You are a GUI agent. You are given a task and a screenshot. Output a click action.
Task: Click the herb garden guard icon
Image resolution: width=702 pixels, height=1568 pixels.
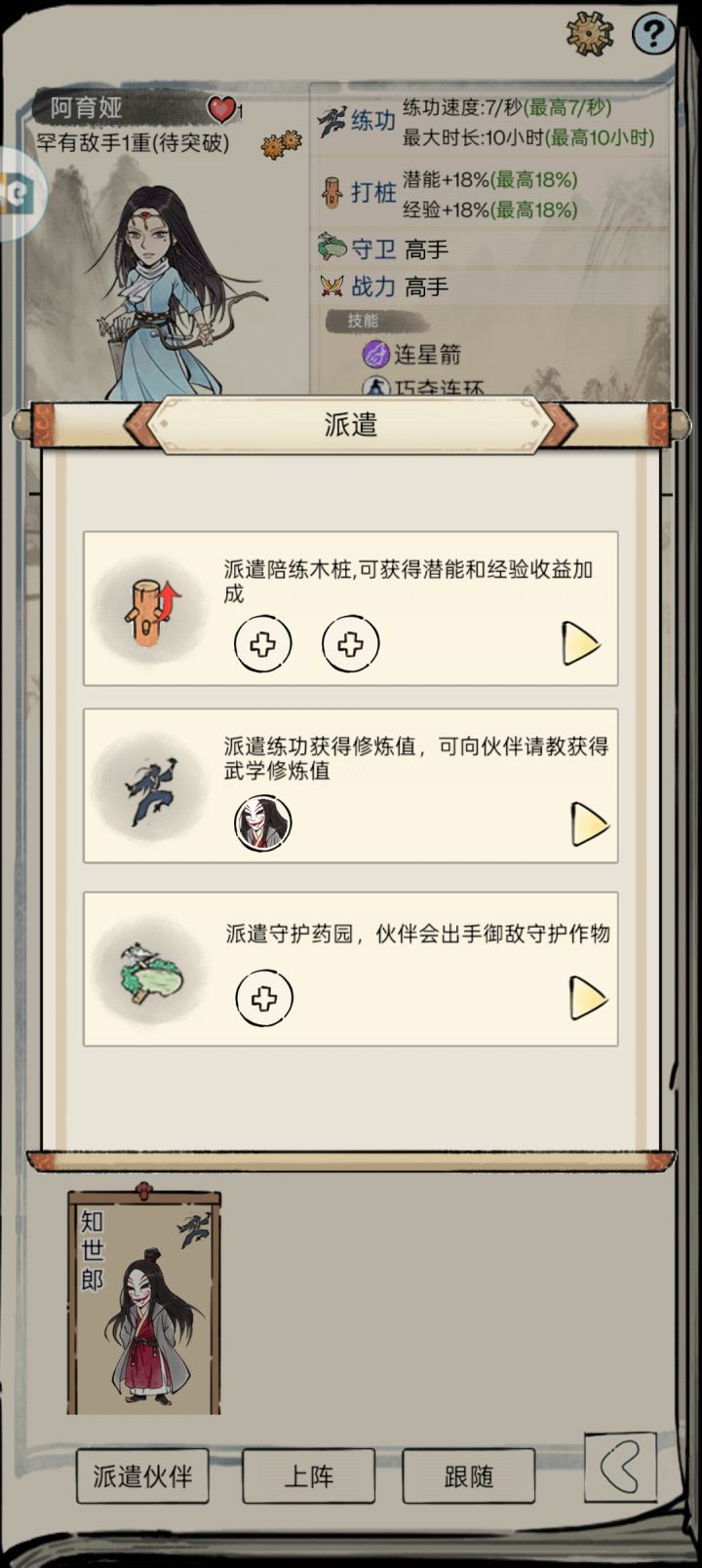click(151, 972)
